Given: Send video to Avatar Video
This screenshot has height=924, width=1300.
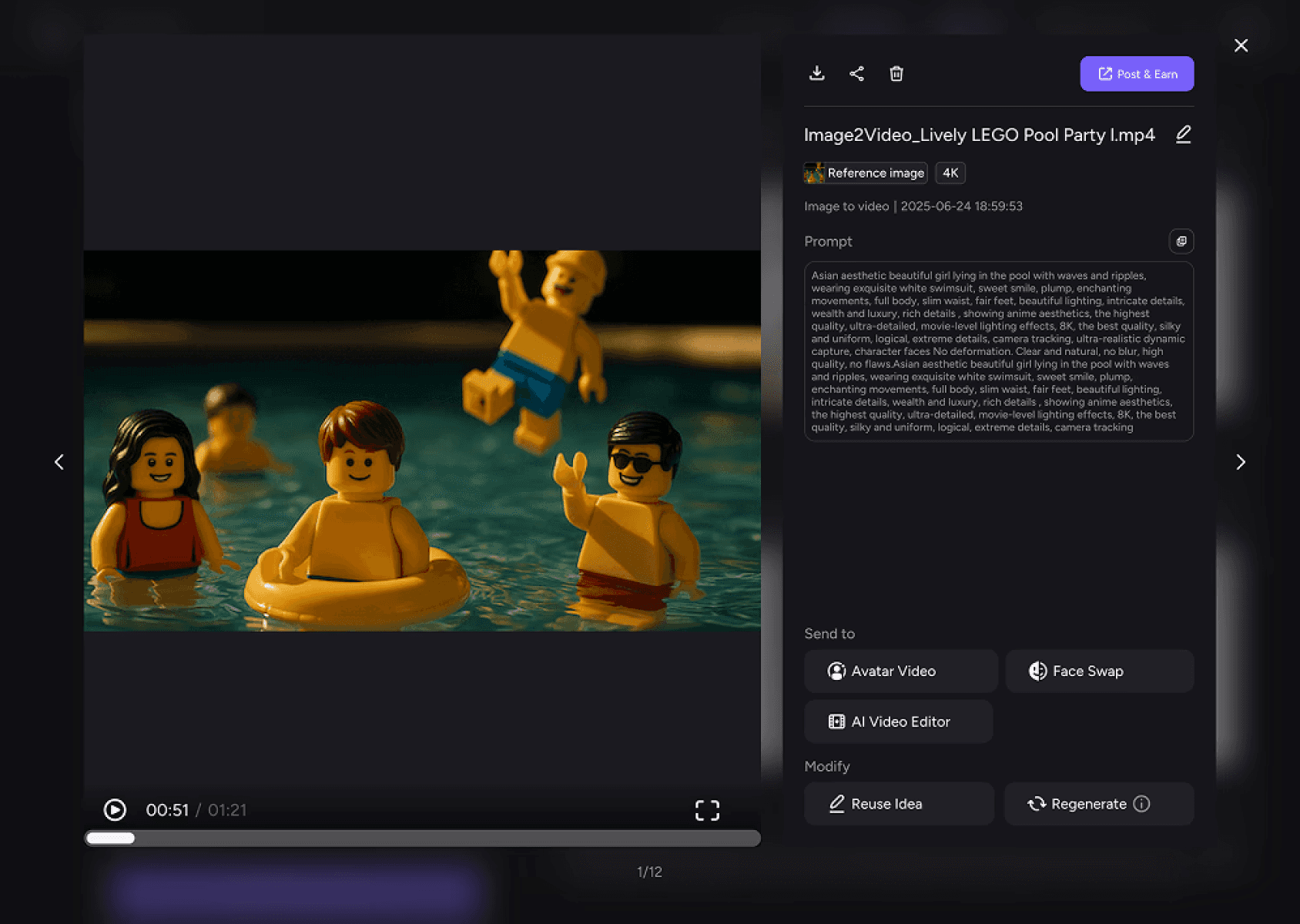Looking at the screenshot, I should pyautogui.click(x=901, y=671).
